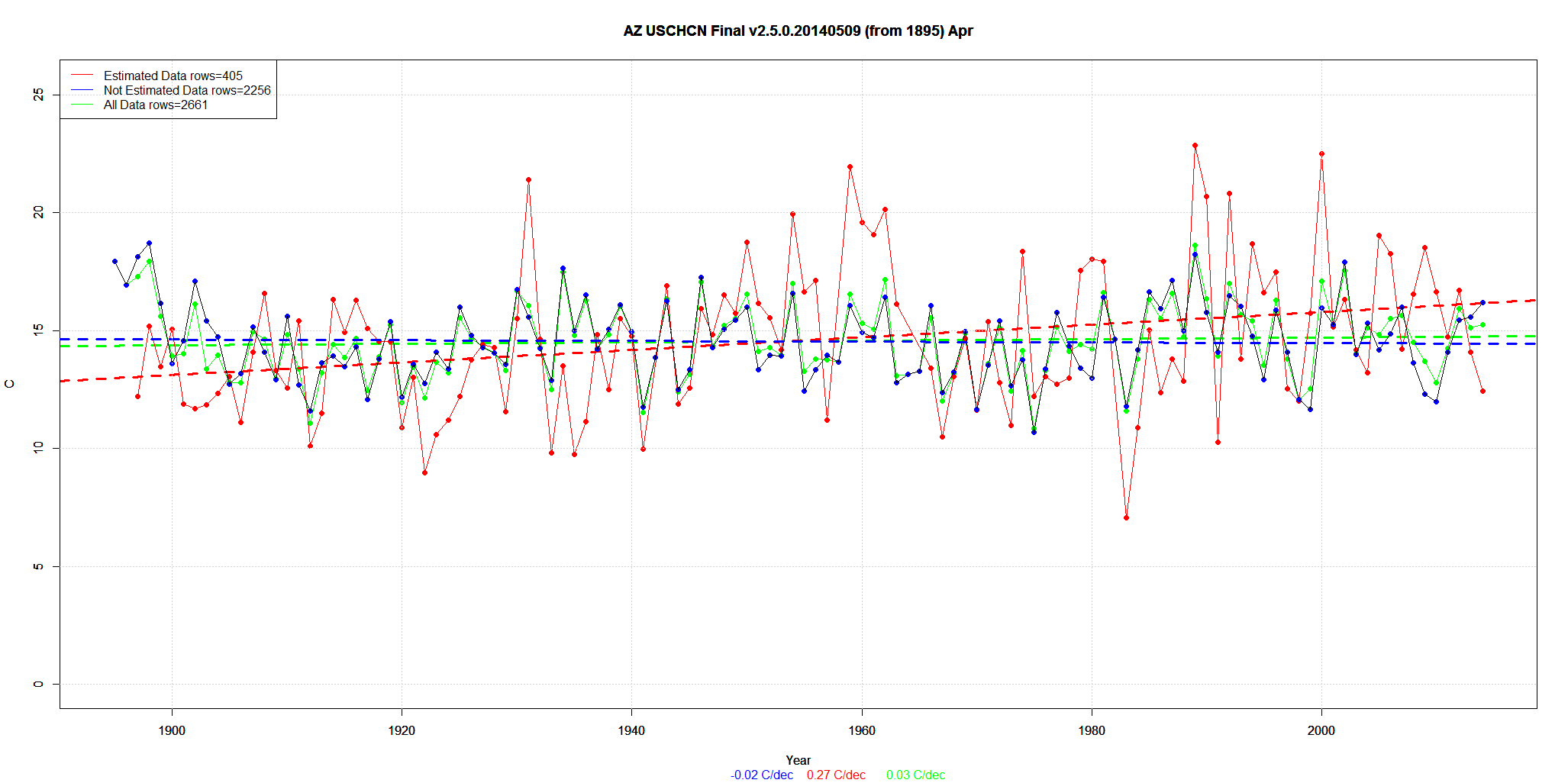1568x783 pixels.
Task: Click the 1980 tick label on x-axis
Action: point(1092,730)
